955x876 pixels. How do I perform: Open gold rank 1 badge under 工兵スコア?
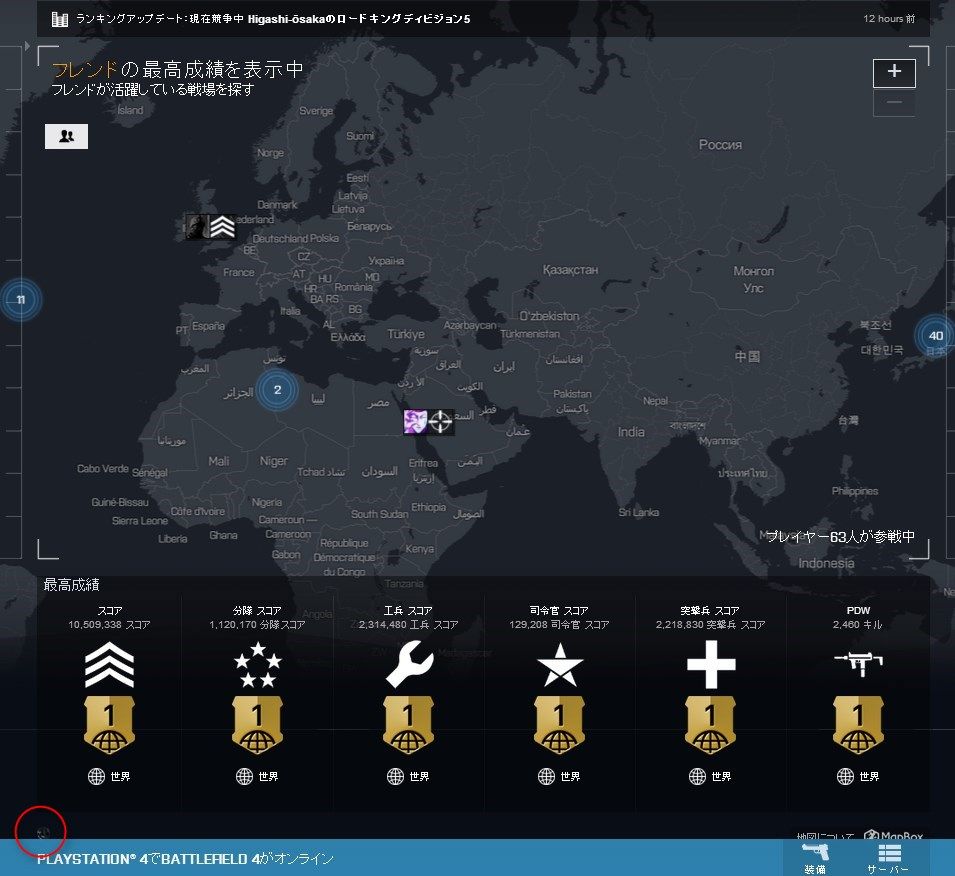(x=409, y=725)
